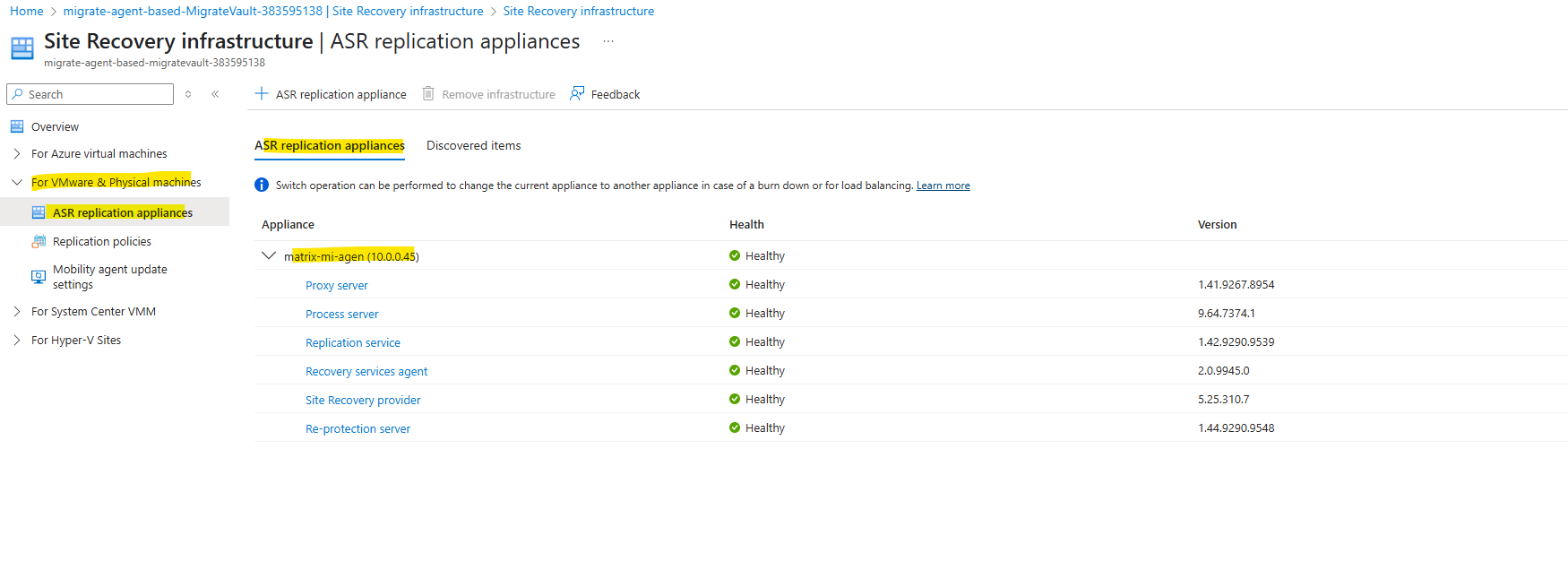This screenshot has width=1568, height=587.
Task: Open the Process server link
Action: pyautogui.click(x=342, y=314)
